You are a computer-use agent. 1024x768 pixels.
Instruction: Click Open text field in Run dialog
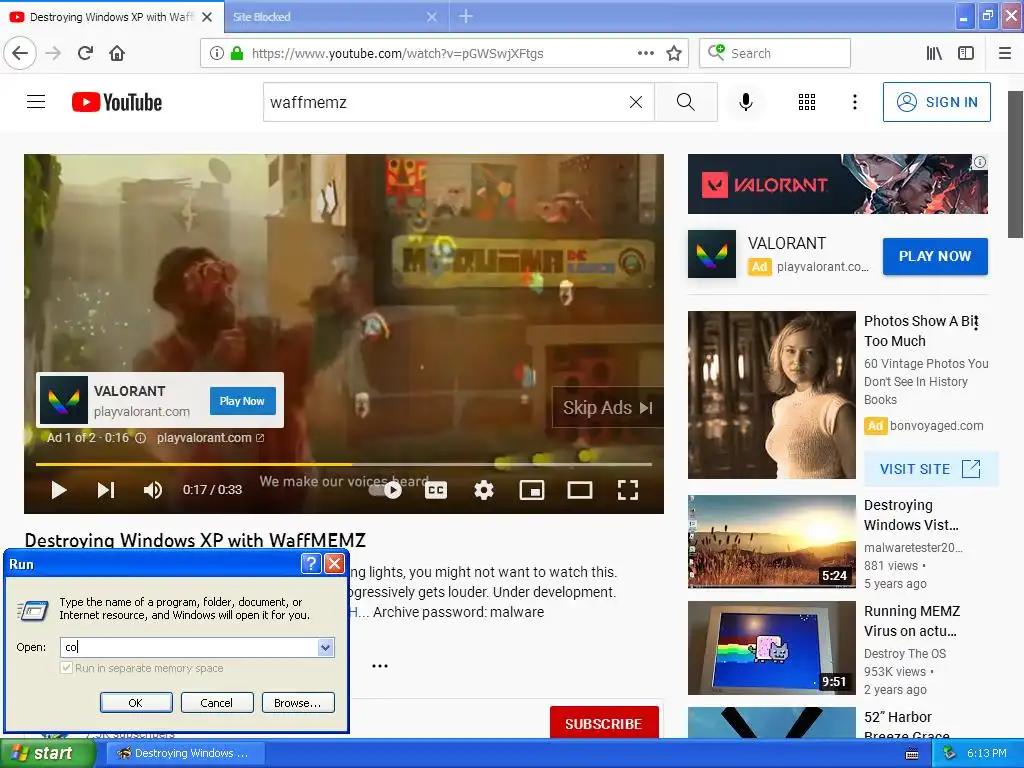tap(189, 647)
